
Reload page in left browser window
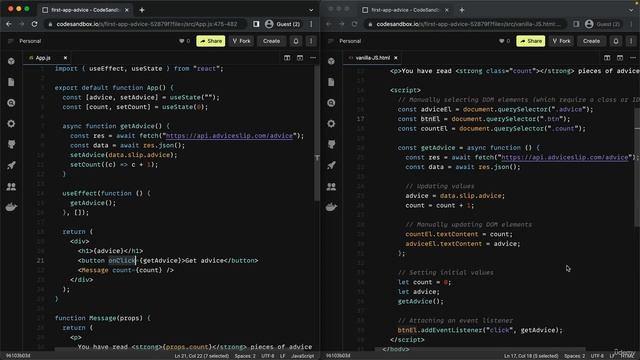coord(35,24)
